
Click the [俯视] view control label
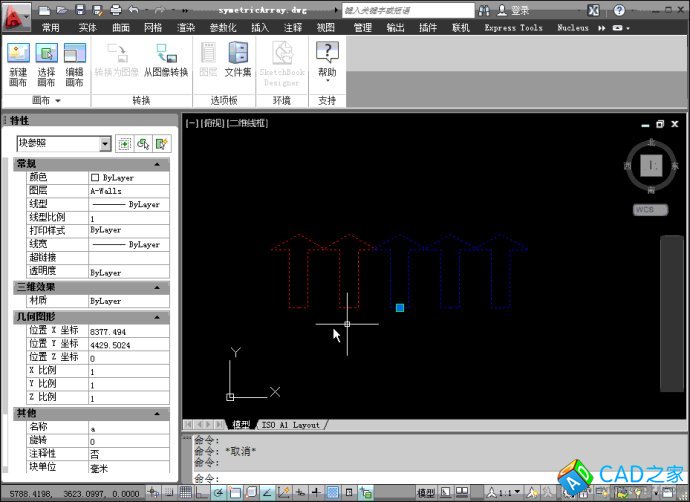[x=213, y=123]
